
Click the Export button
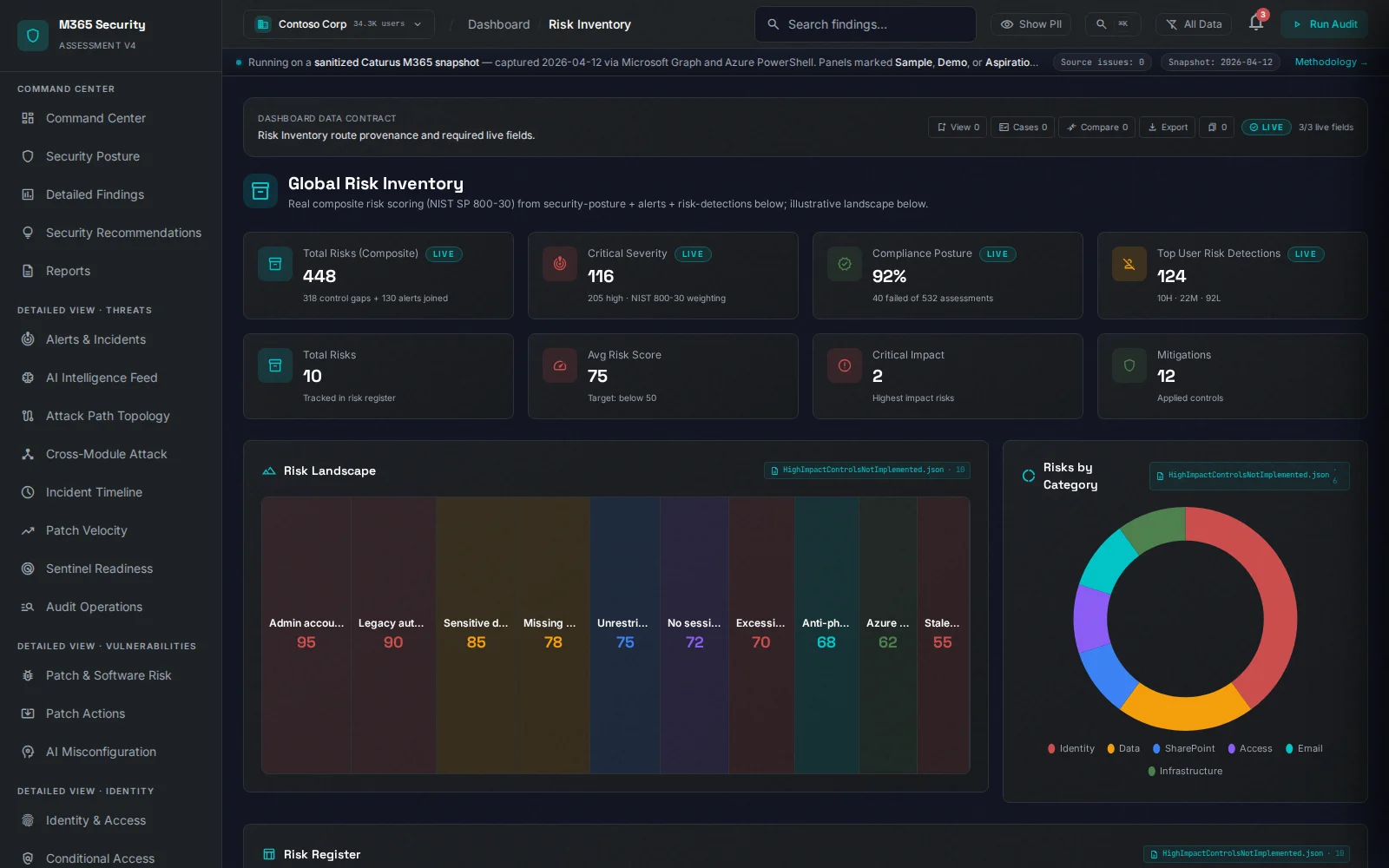pyautogui.click(x=1168, y=128)
